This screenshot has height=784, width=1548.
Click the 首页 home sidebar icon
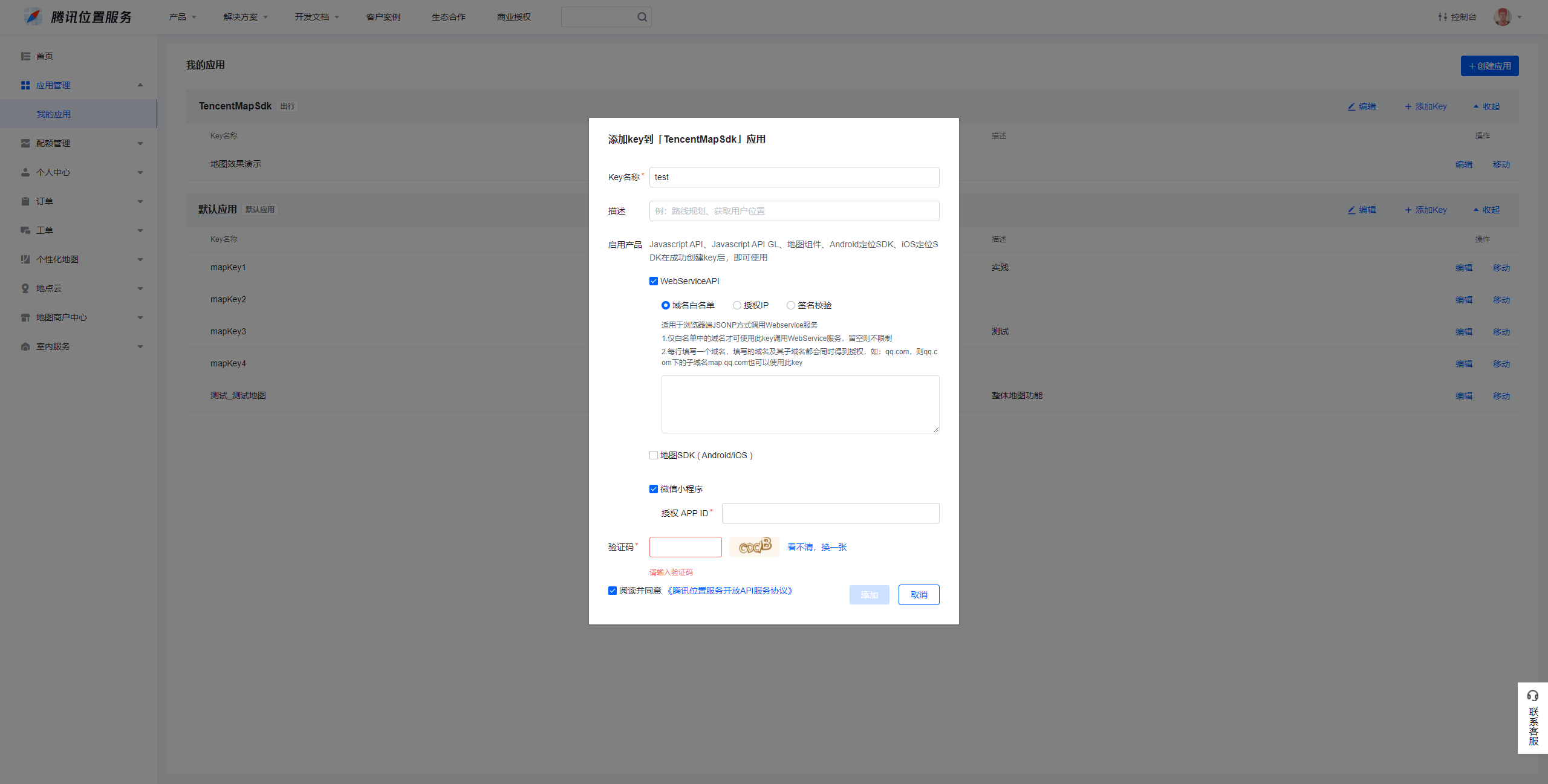coord(25,56)
